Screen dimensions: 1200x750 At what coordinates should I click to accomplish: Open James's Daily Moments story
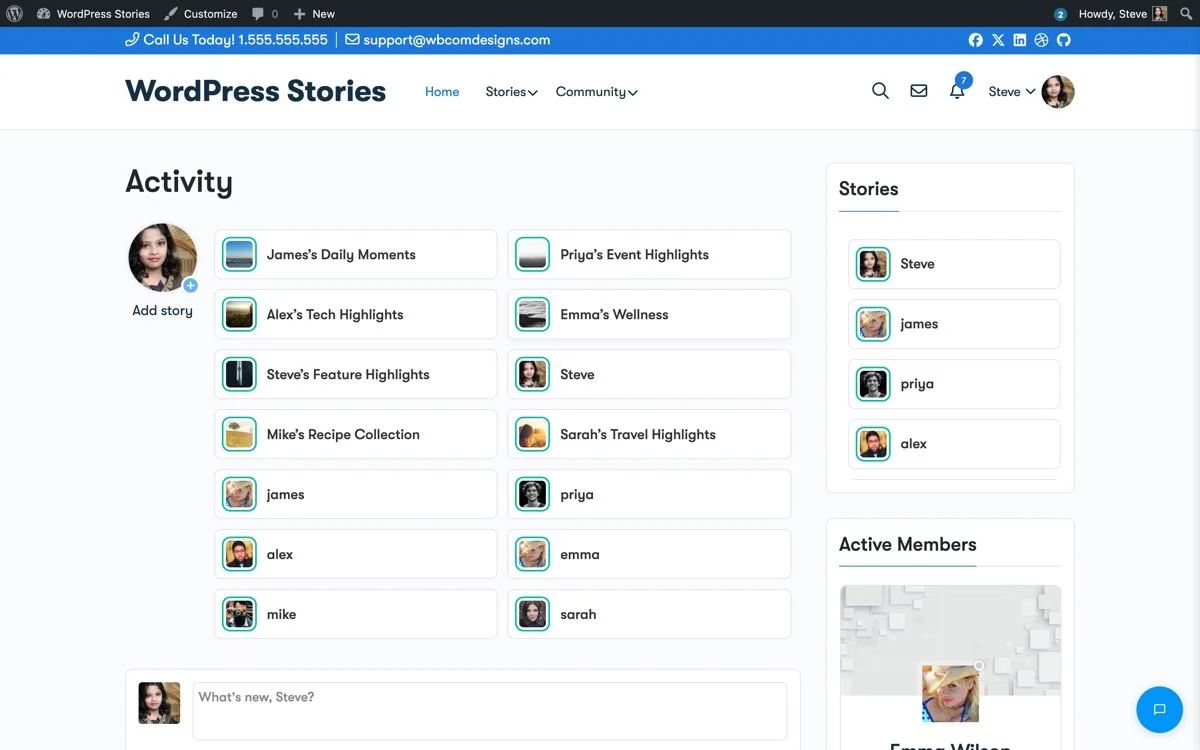point(355,255)
